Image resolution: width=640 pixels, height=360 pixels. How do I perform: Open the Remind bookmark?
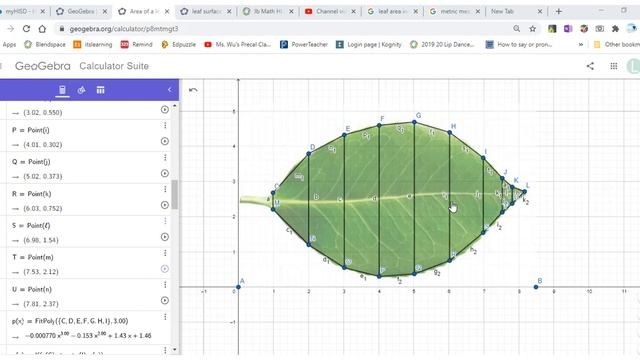136,44
